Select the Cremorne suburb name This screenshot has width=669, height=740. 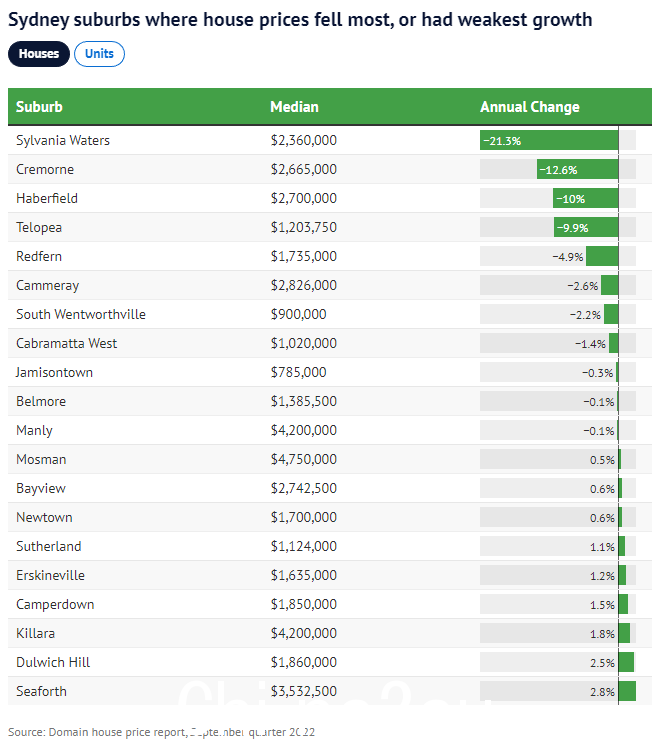[45, 169]
